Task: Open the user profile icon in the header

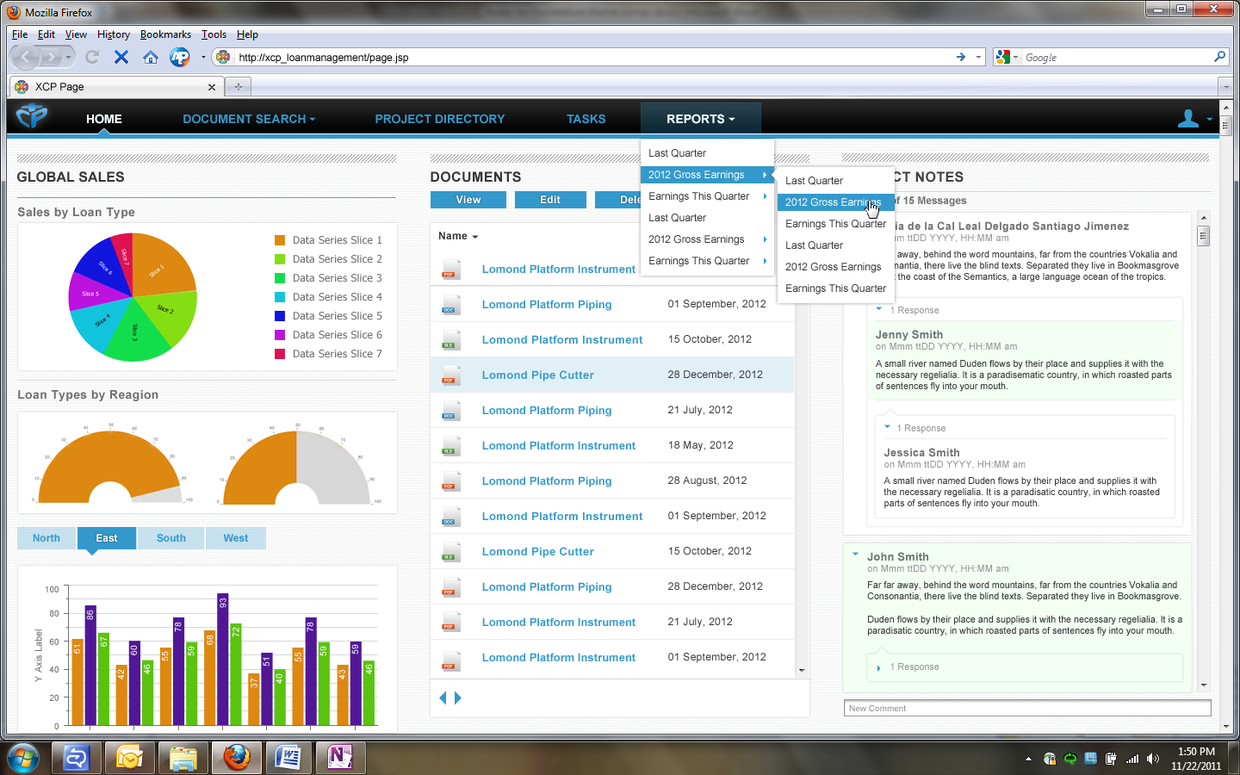Action: click(1189, 117)
